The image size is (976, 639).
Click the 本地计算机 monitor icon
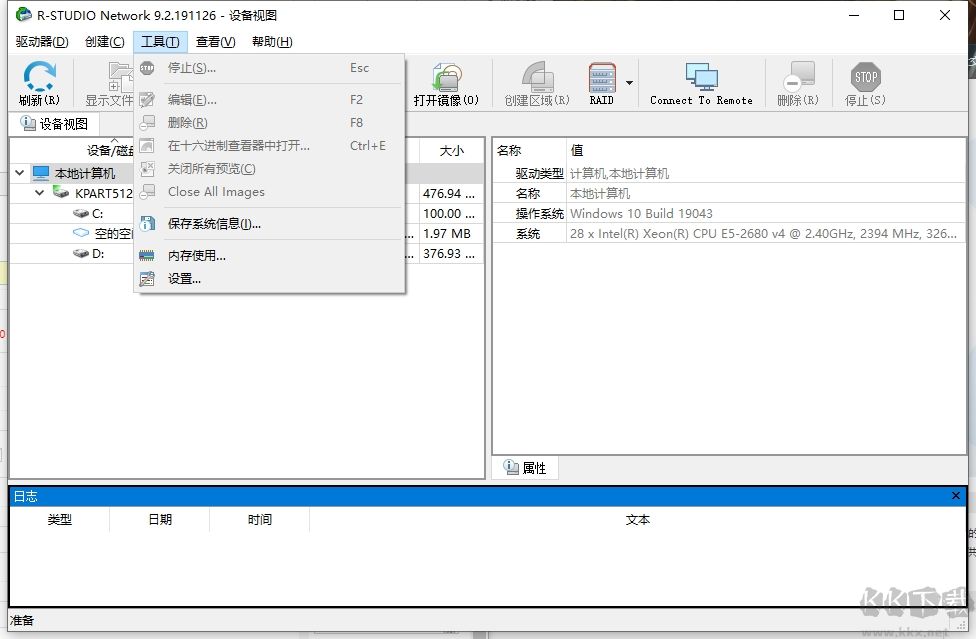point(41,172)
